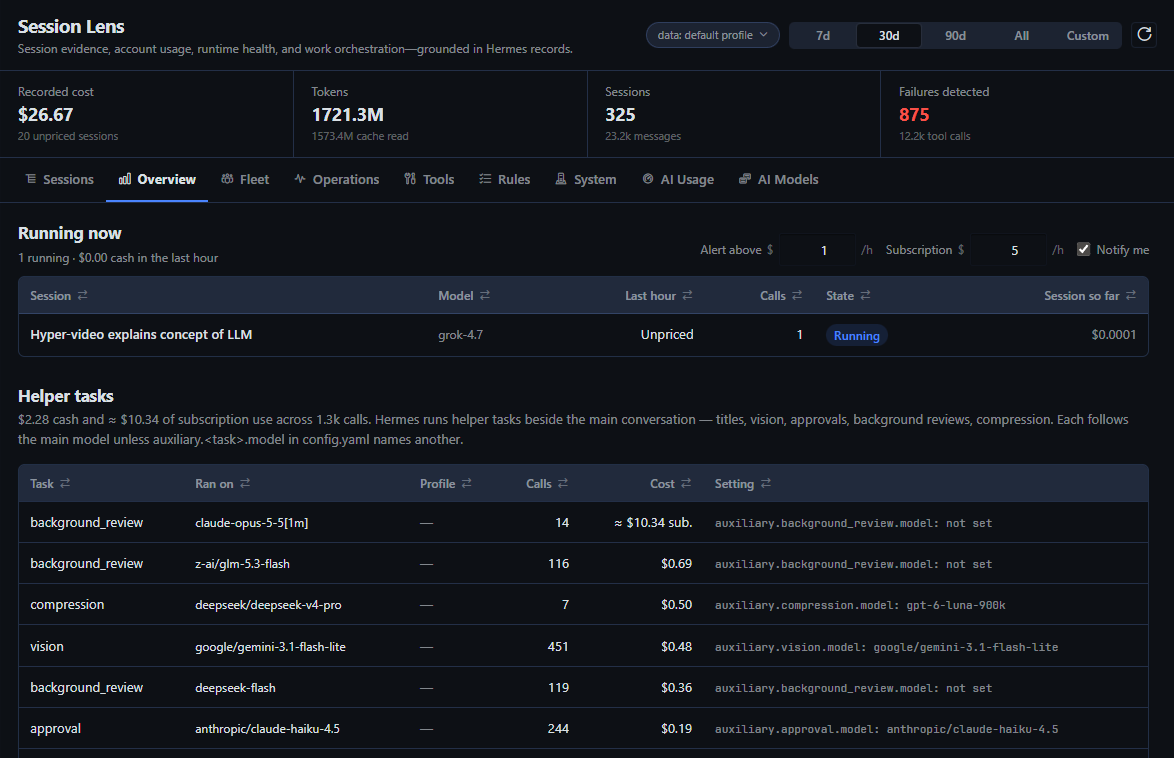Edit the Alert above dollar amount field
This screenshot has width=1174, height=758.
coord(817,250)
